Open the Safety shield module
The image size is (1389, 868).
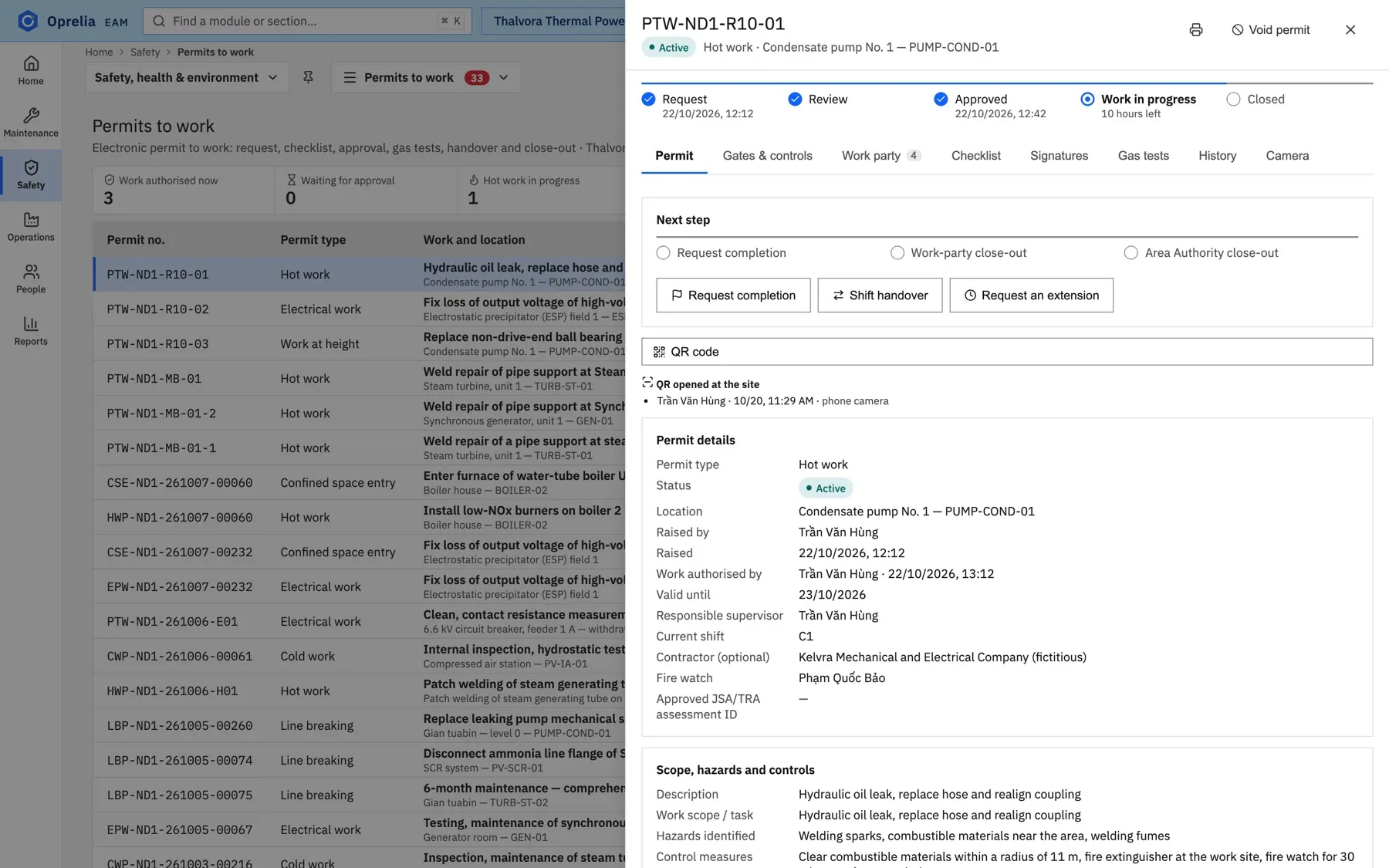pos(31,174)
